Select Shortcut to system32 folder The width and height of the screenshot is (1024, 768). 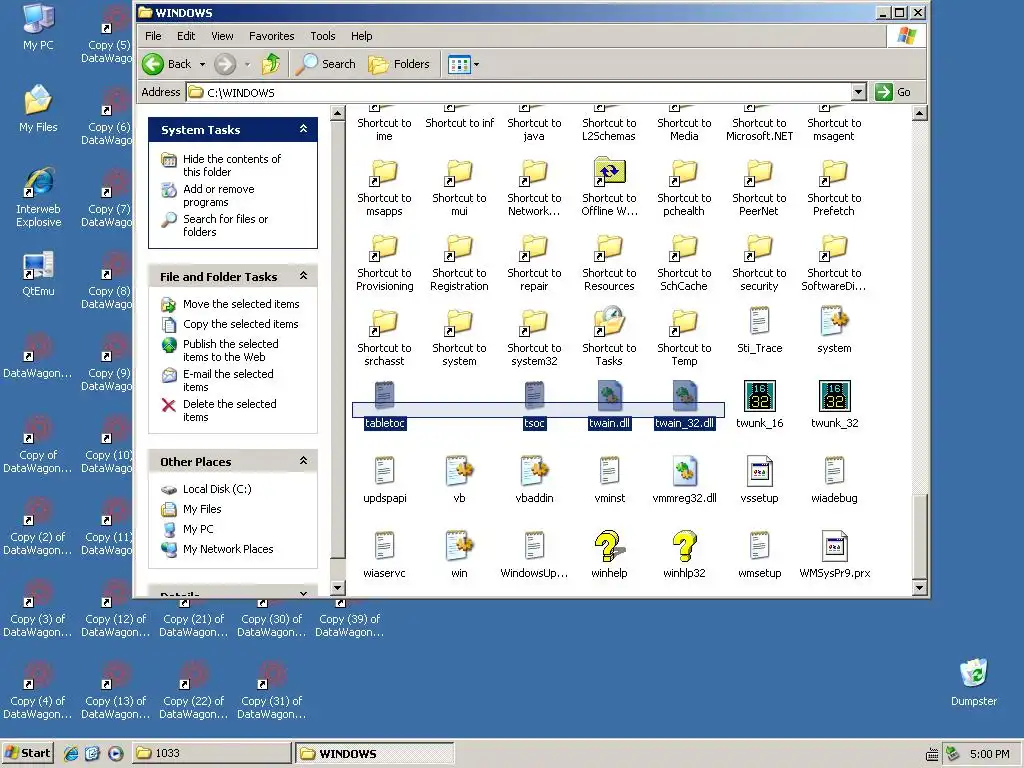534,321
